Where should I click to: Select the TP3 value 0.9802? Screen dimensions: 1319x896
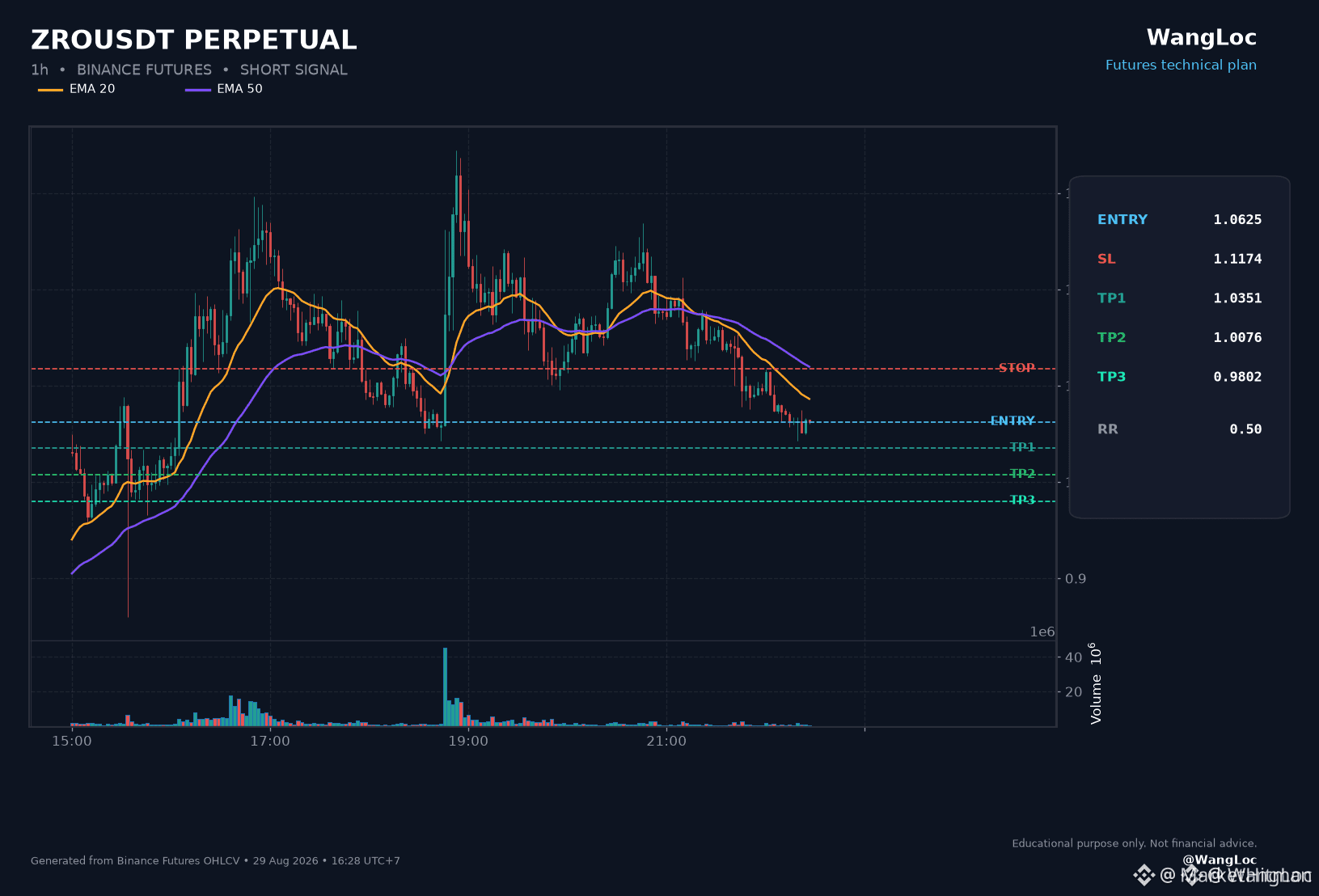[1237, 377]
